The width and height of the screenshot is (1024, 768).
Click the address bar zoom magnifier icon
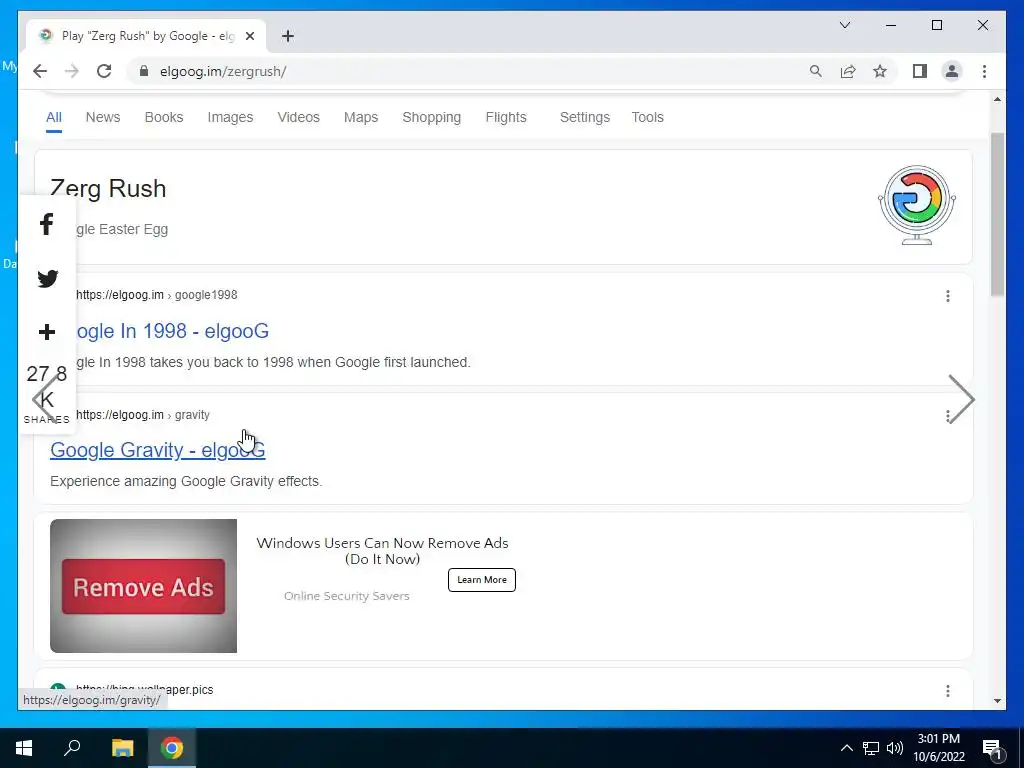coord(816,71)
